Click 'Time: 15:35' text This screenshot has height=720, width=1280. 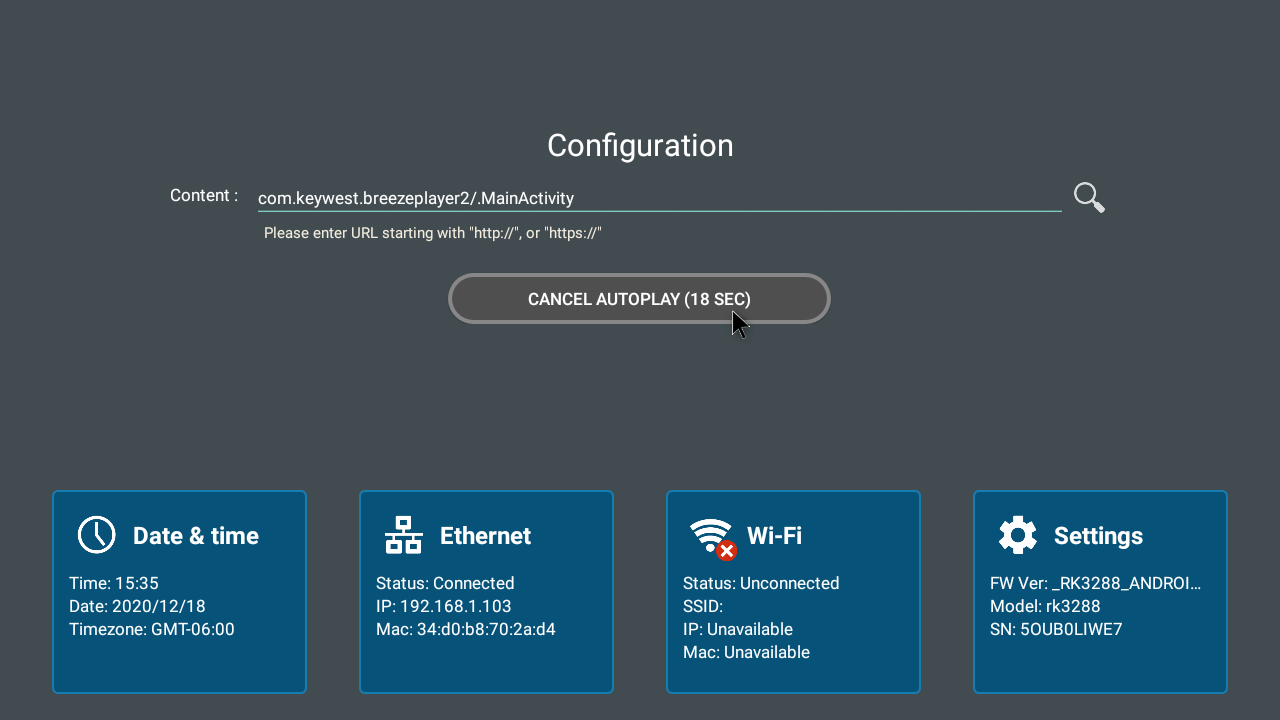[x=114, y=583]
